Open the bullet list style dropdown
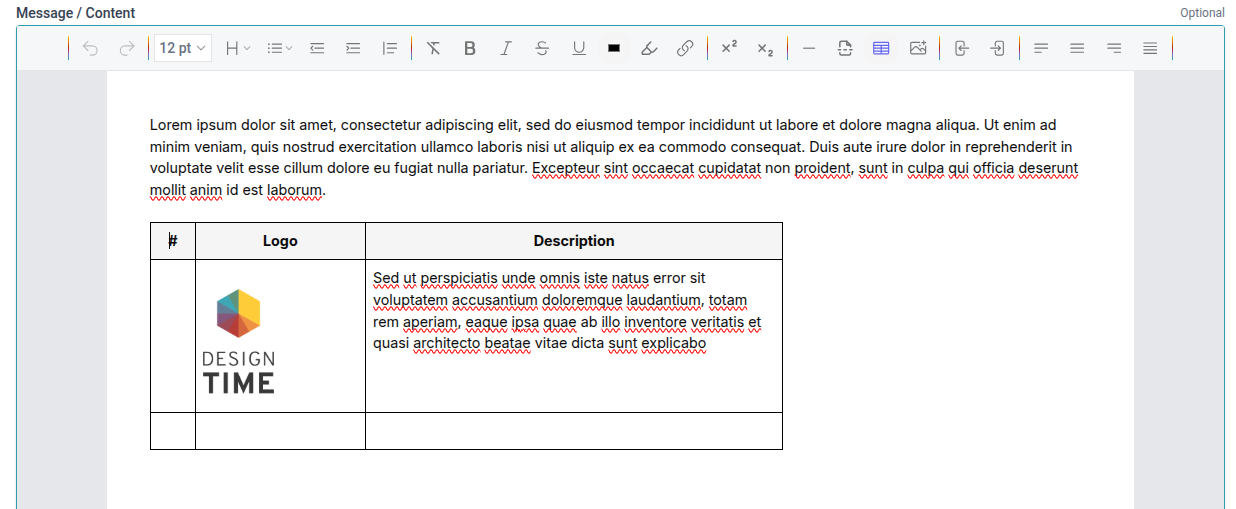The height and width of the screenshot is (509, 1236). (280, 48)
